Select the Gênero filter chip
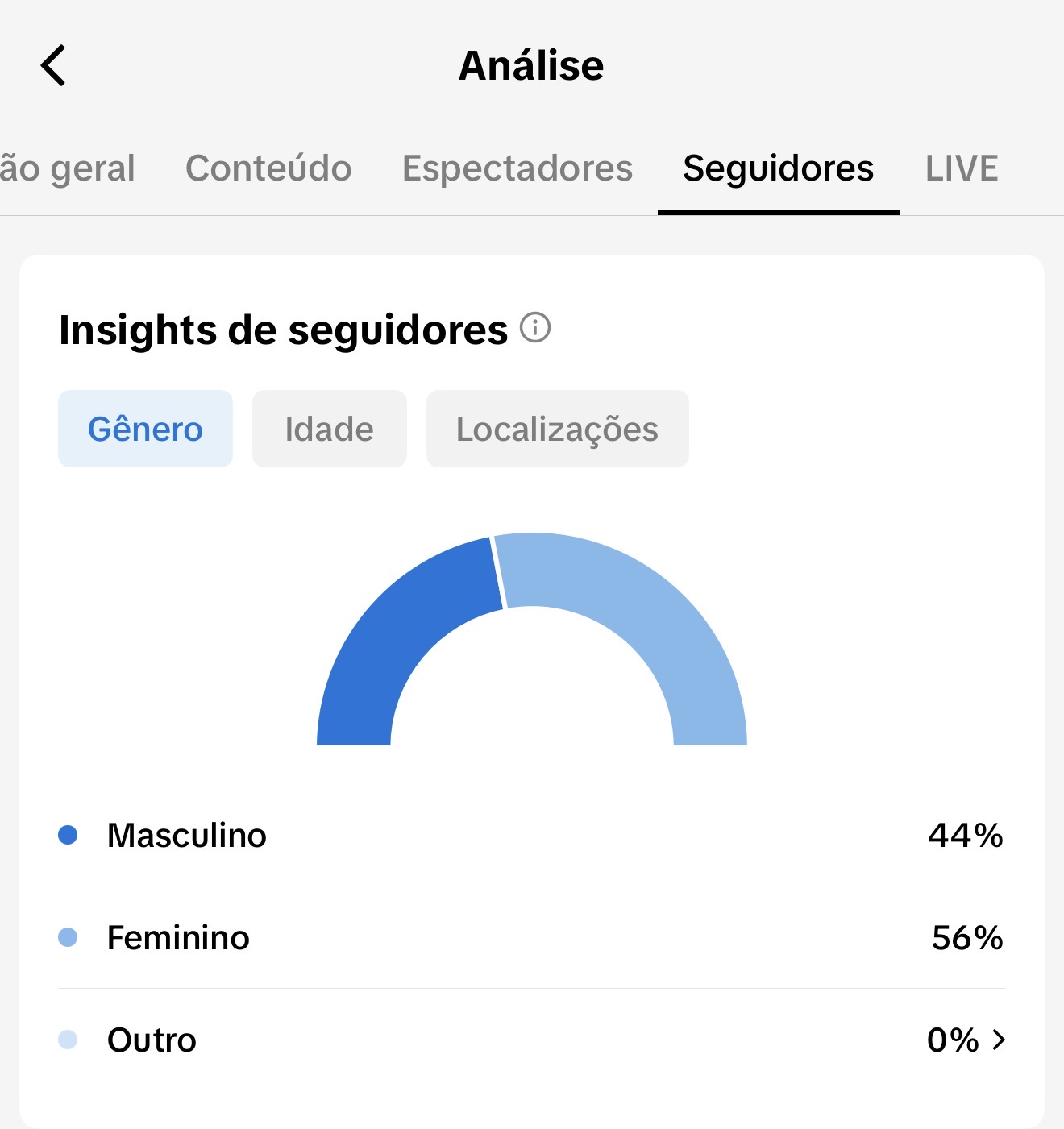This screenshot has width=1064, height=1129. coord(145,429)
